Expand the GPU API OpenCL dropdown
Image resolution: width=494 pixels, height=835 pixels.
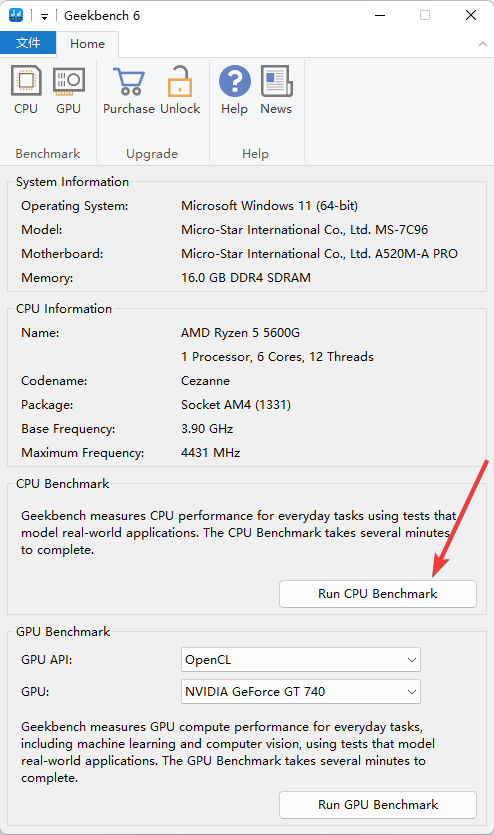(301, 660)
